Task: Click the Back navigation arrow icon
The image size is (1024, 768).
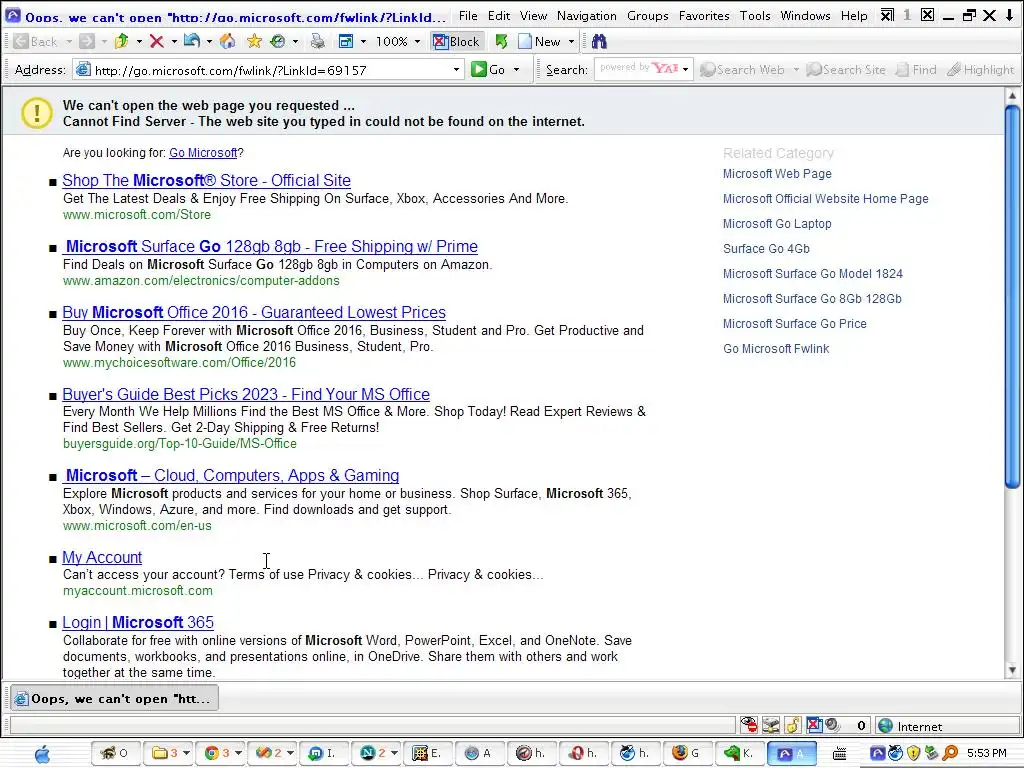Action: (x=20, y=42)
